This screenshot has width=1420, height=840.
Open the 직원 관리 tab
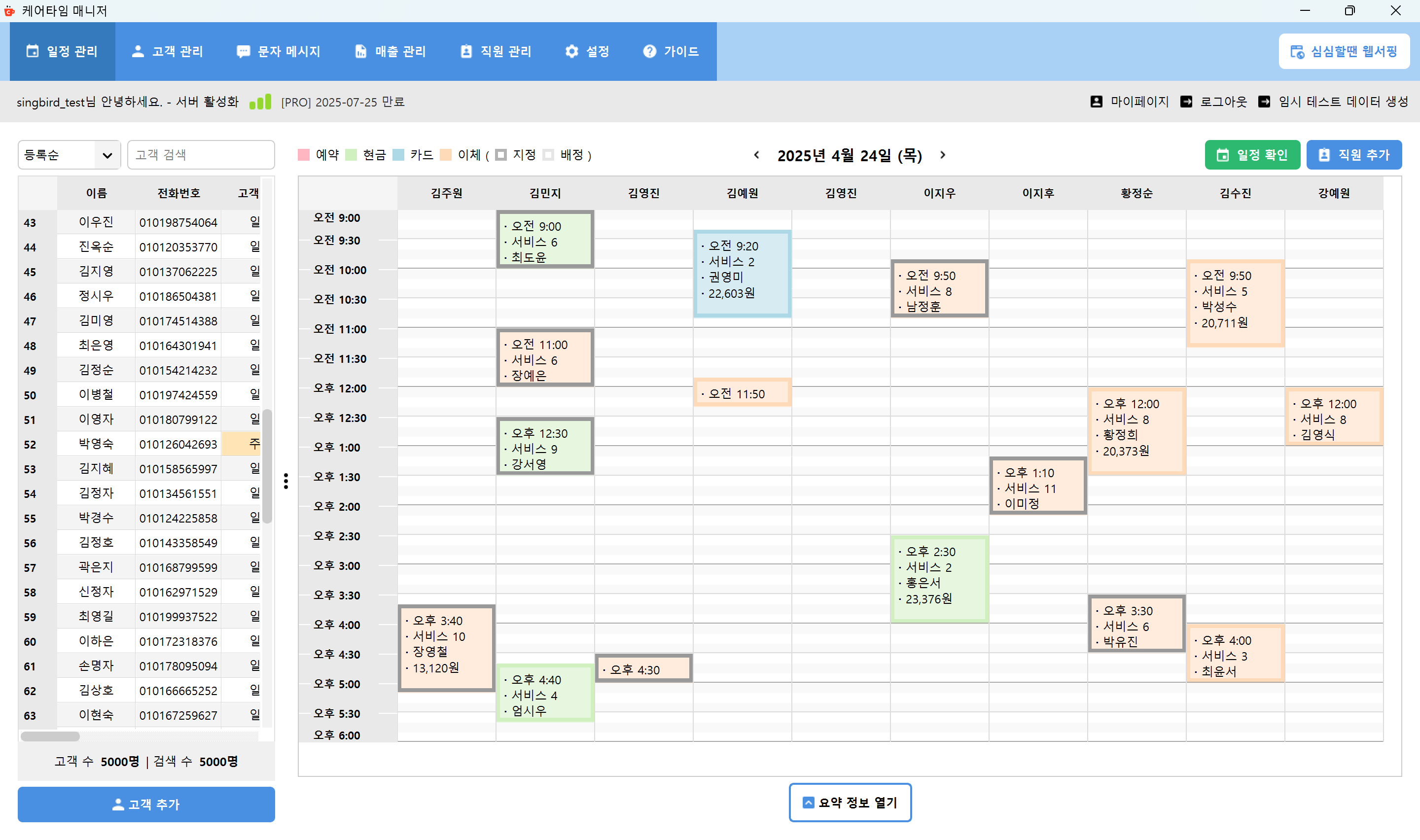pyautogui.click(x=496, y=51)
